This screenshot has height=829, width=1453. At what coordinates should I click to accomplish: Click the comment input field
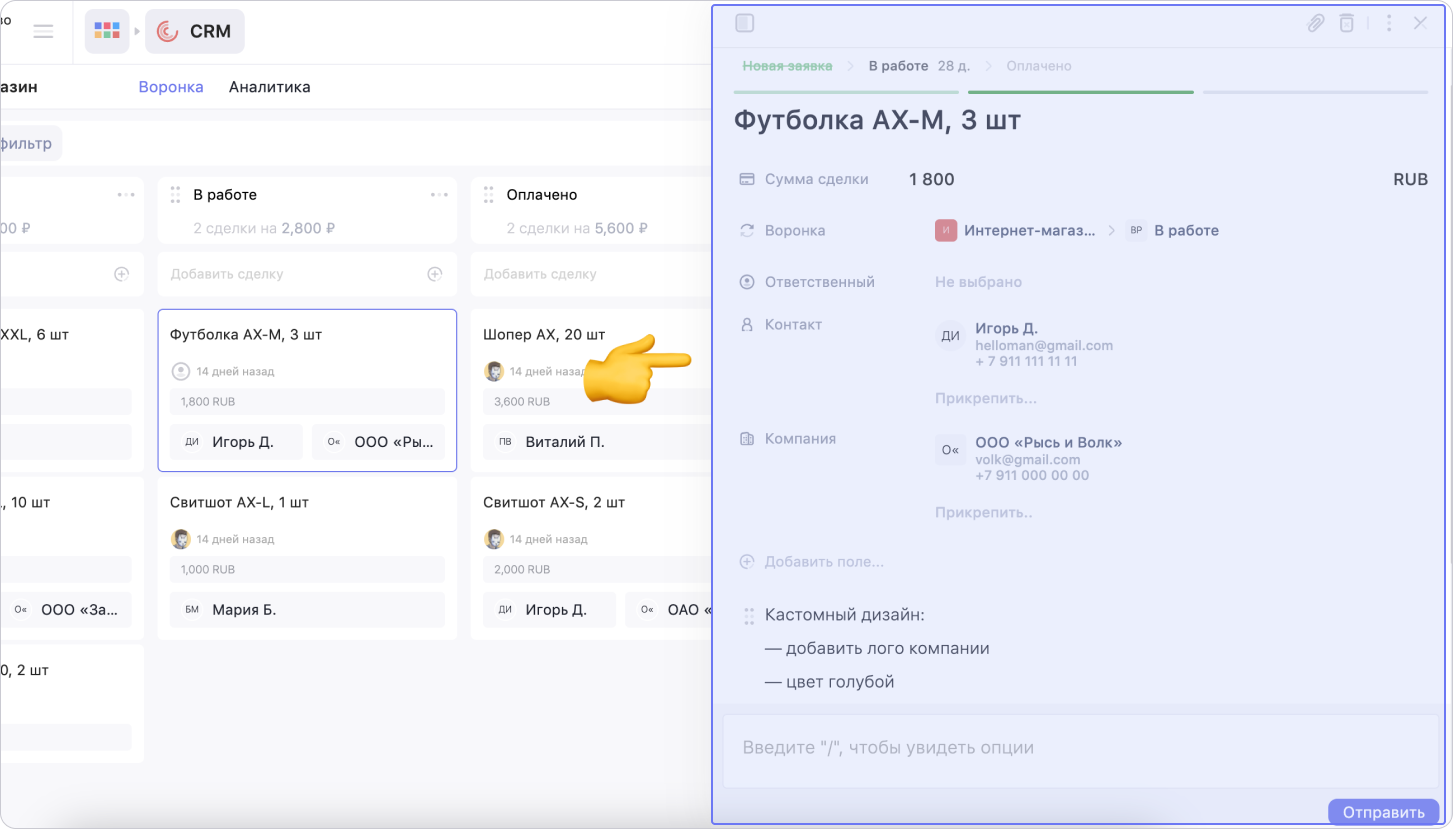point(1080,748)
